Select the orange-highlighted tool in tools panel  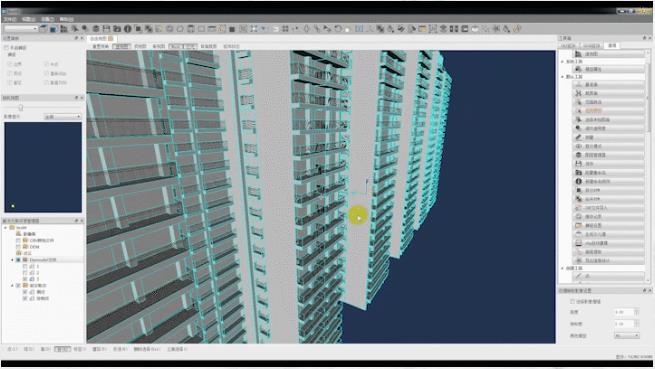[x=609, y=111]
